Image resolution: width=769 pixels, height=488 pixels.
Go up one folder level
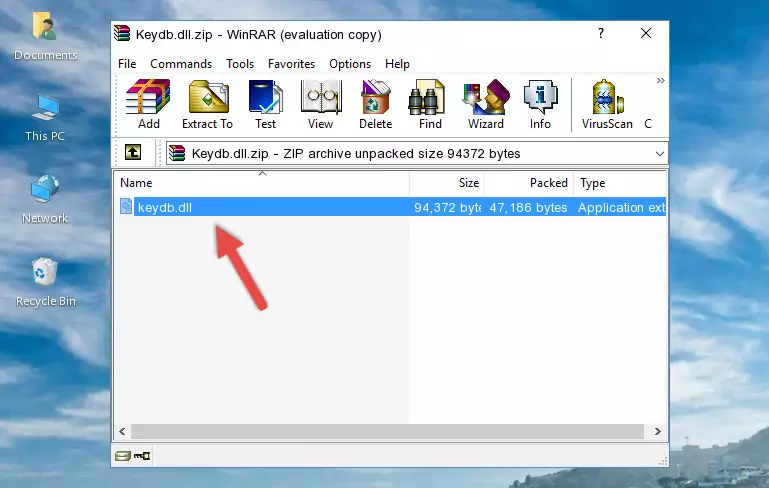[133, 153]
